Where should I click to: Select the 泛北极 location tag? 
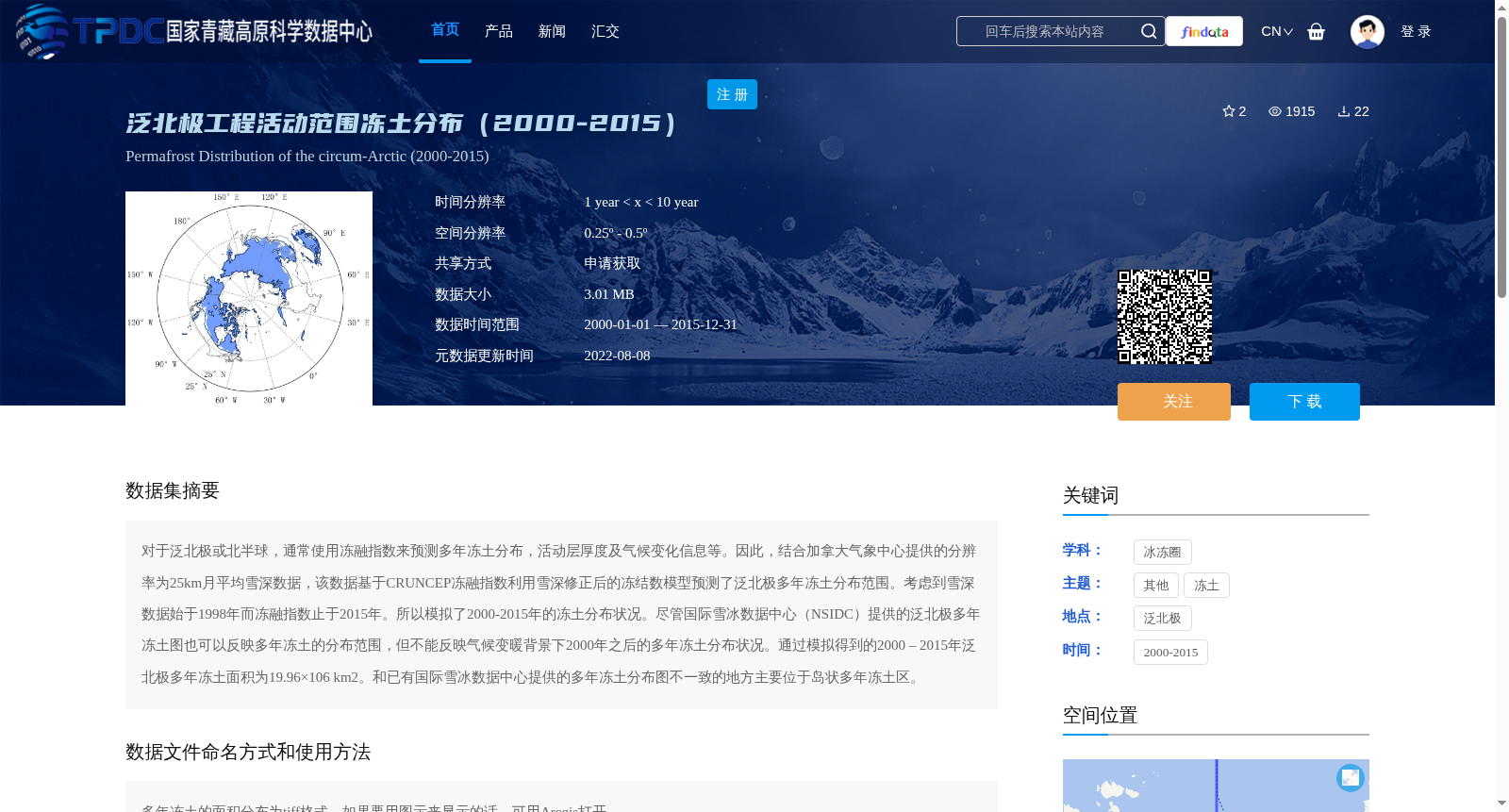coord(1163,618)
